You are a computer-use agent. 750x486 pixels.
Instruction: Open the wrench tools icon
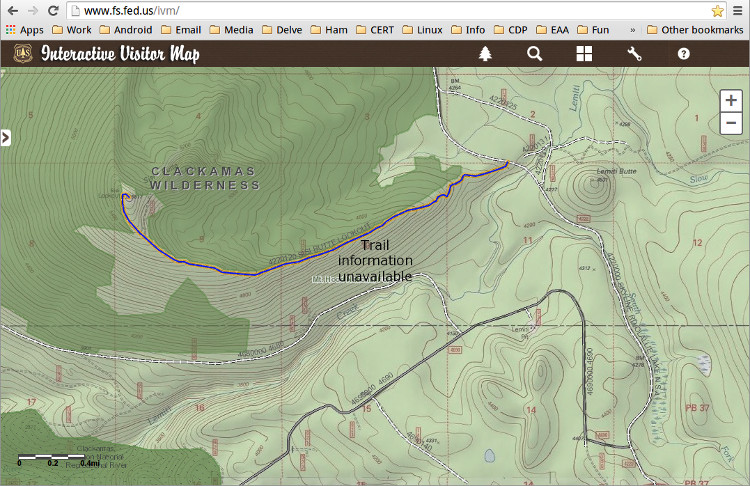(x=634, y=54)
